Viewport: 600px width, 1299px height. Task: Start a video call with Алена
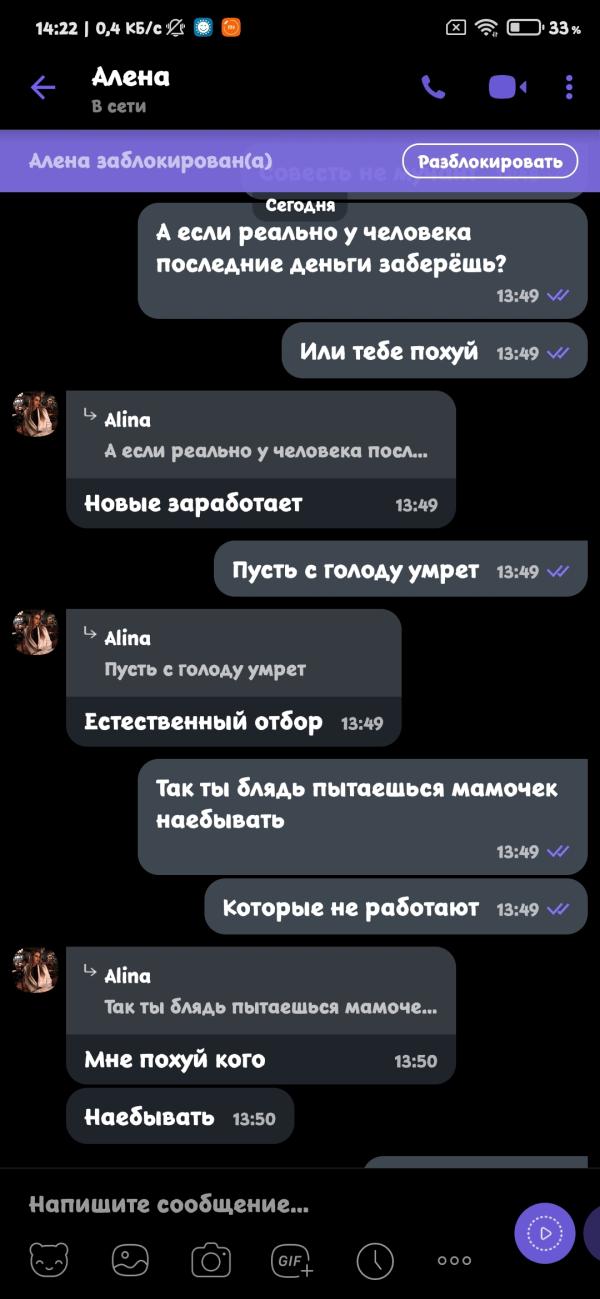pos(508,88)
